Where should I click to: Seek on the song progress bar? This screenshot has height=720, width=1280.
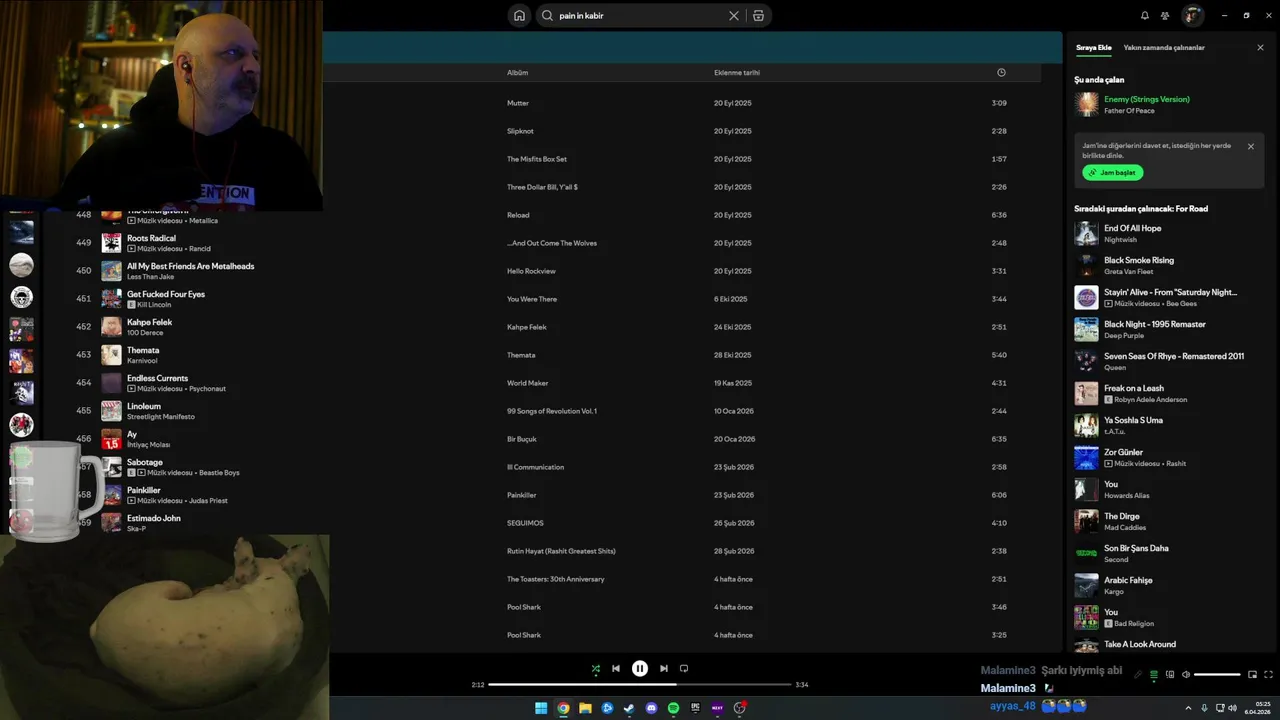640,685
